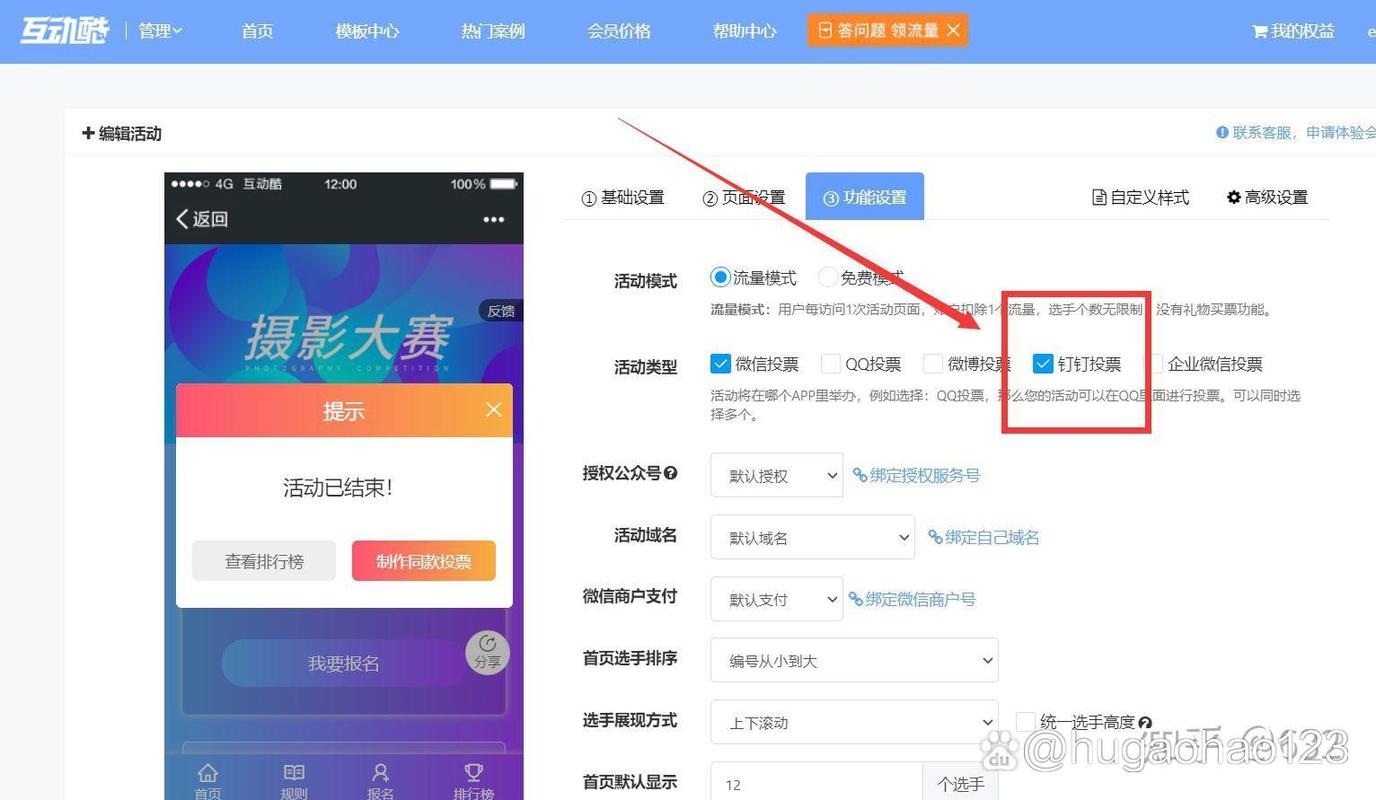Tap the 首页 home icon in bottom navigation
The width and height of the screenshot is (1376, 800).
(x=207, y=773)
